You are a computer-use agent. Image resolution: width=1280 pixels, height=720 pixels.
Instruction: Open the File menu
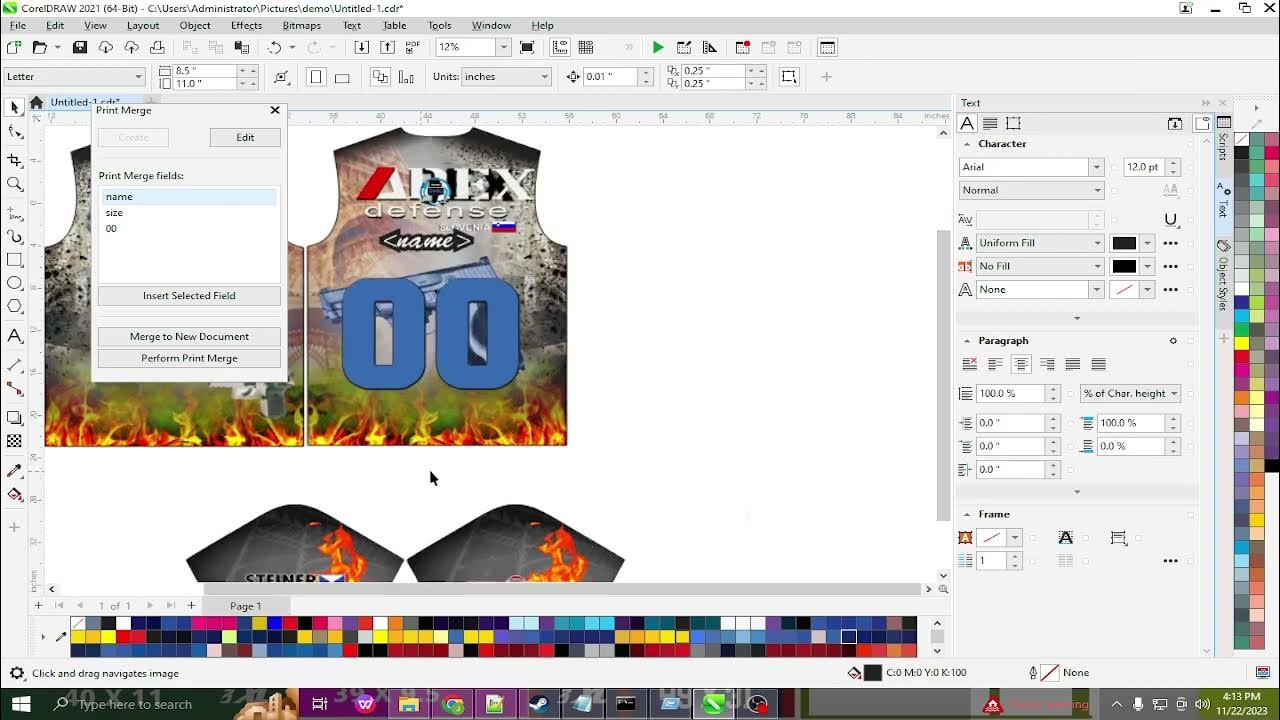pos(18,25)
